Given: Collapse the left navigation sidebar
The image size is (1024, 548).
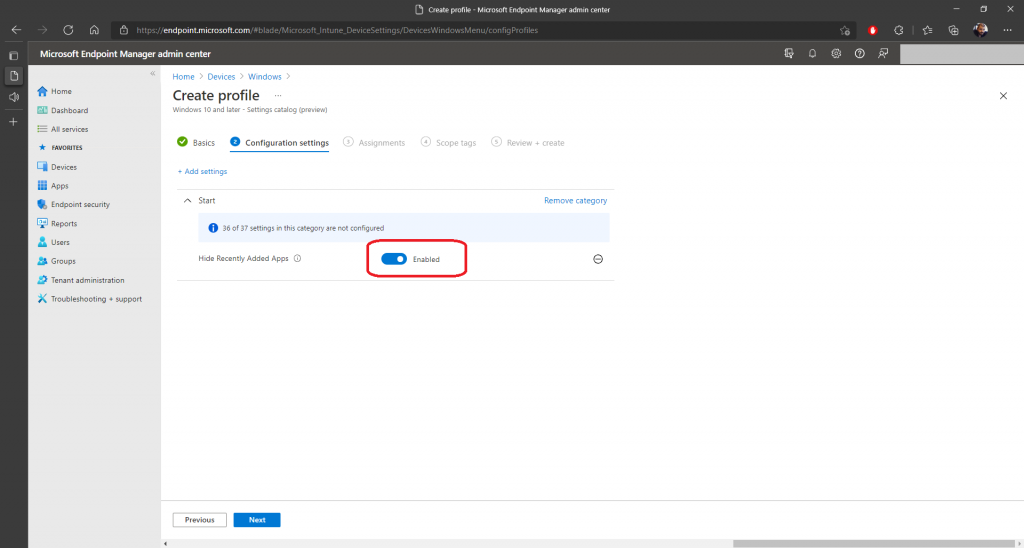Looking at the screenshot, I should pos(152,74).
